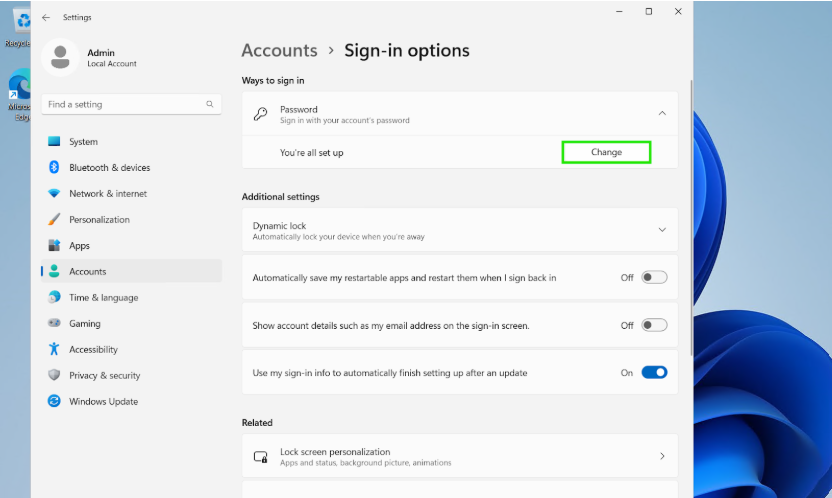The height and width of the screenshot is (498, 832).
Task: Click the Privacy & security shield icon
Action: [54, 376]
